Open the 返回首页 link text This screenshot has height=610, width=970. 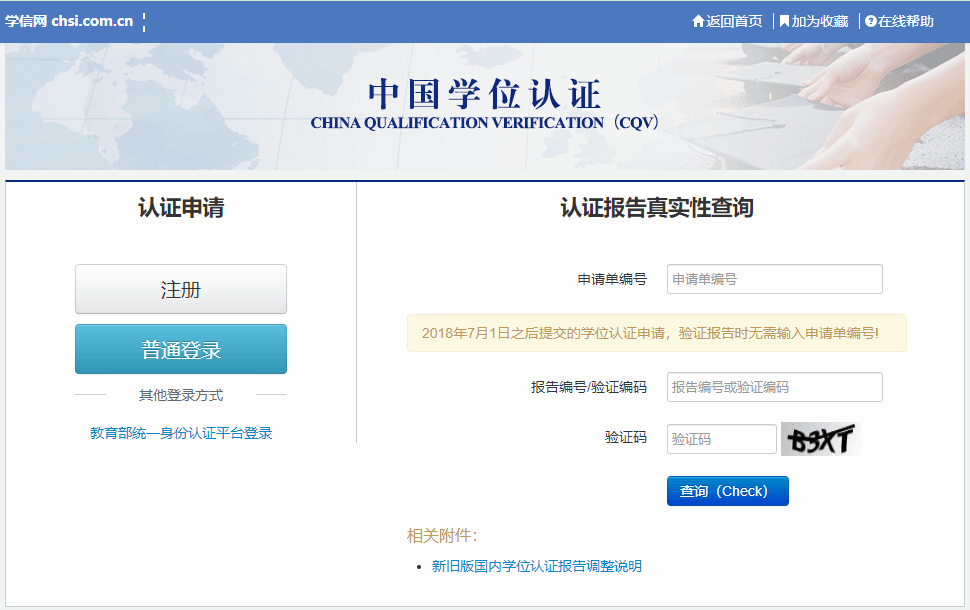734,21
